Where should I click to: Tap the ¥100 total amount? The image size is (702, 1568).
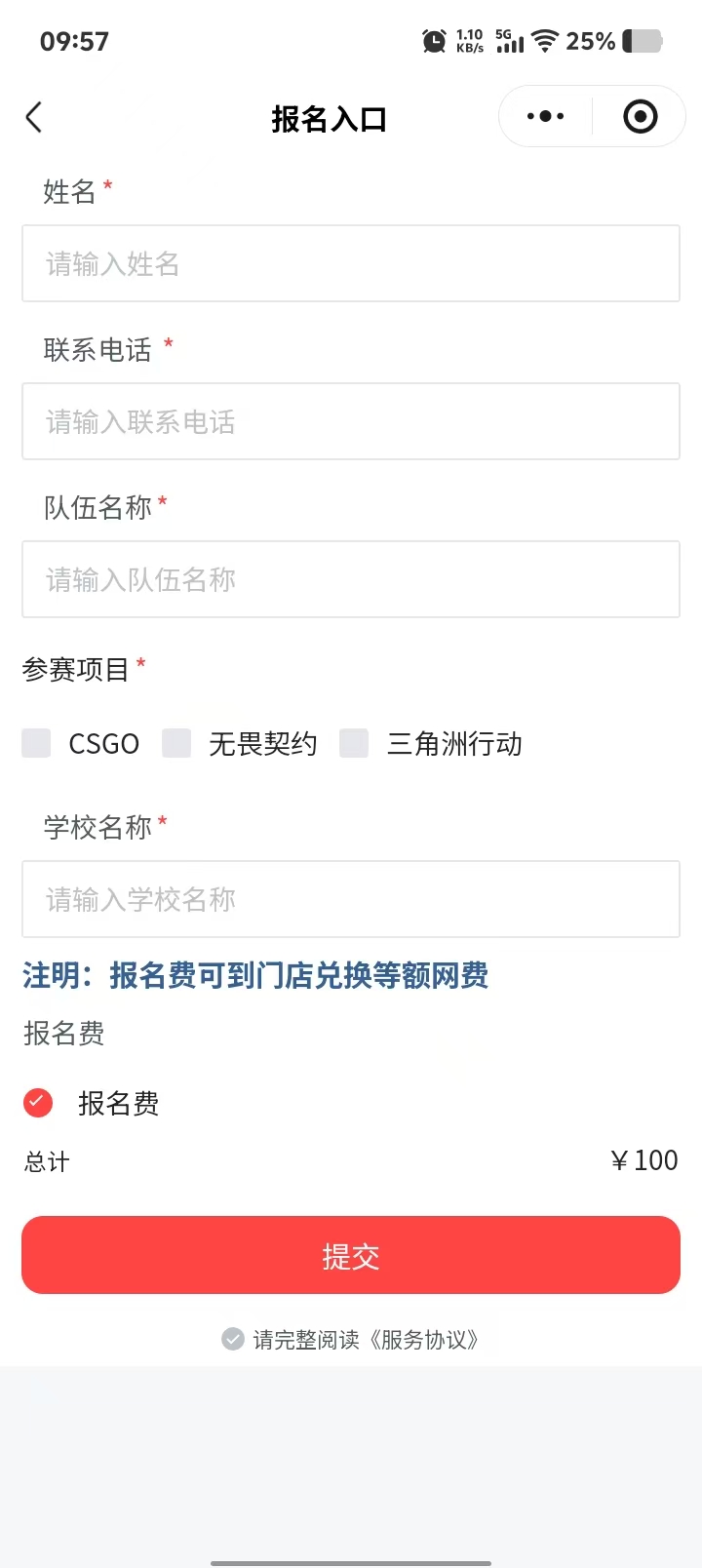point(643,1160)
